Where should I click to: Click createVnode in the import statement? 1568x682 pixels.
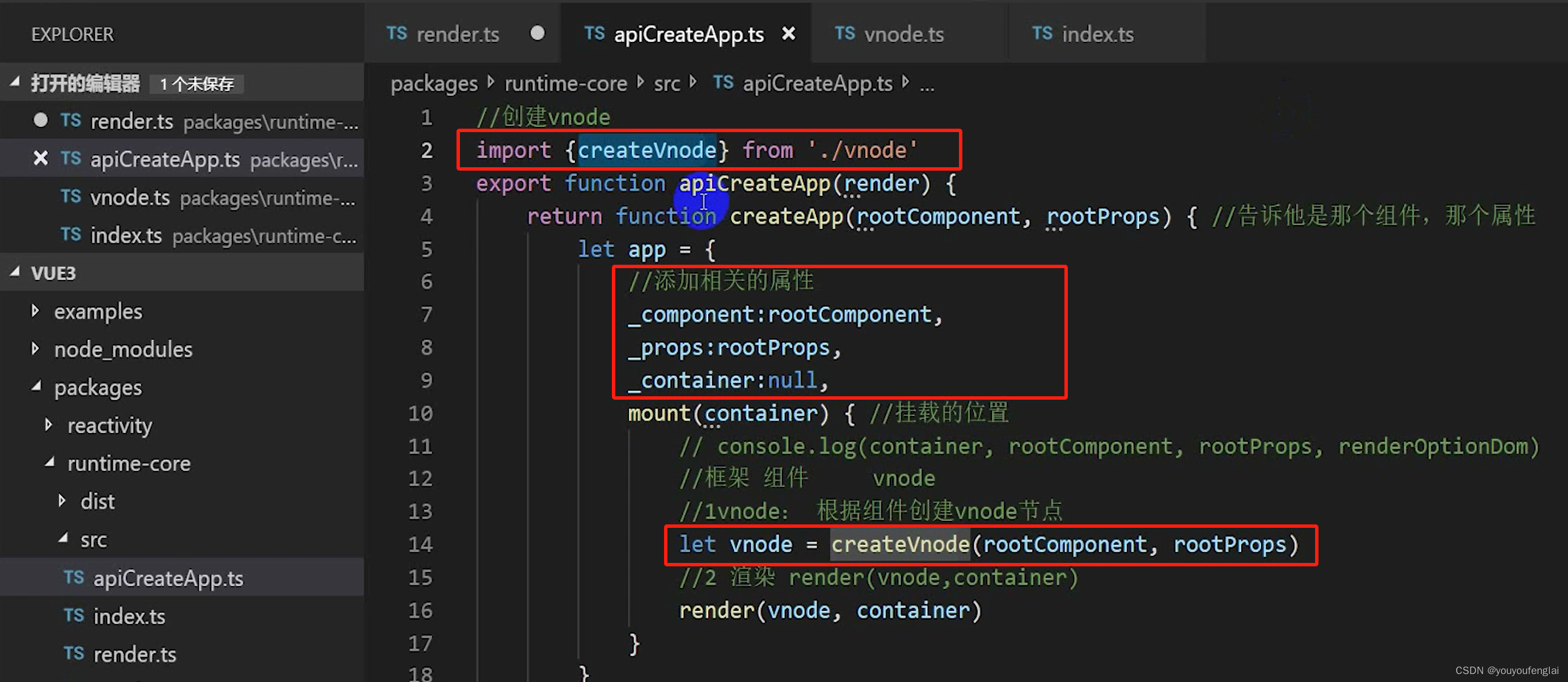pos(647,150)
